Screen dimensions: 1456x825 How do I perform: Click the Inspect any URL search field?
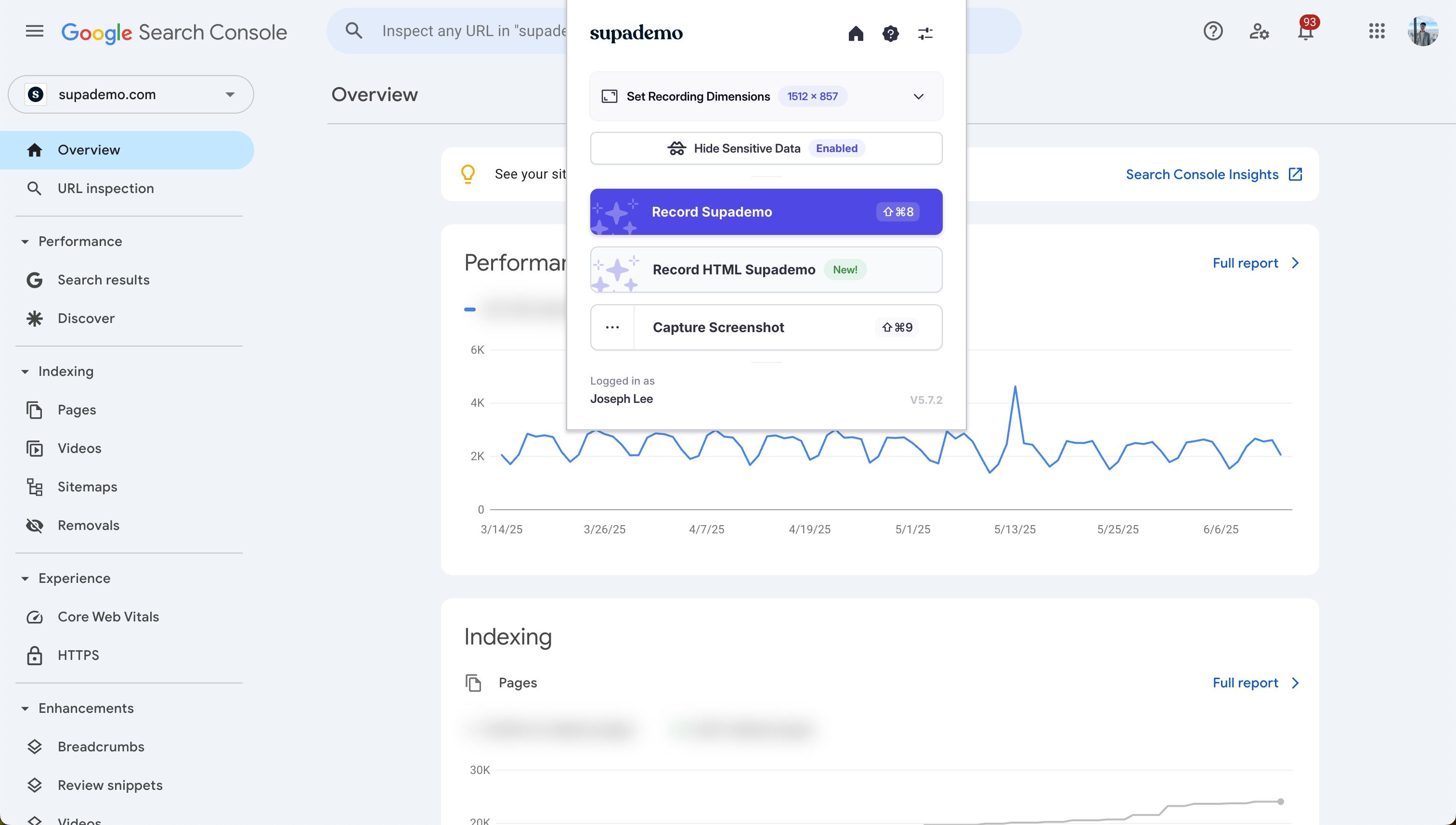click(473, 31)
